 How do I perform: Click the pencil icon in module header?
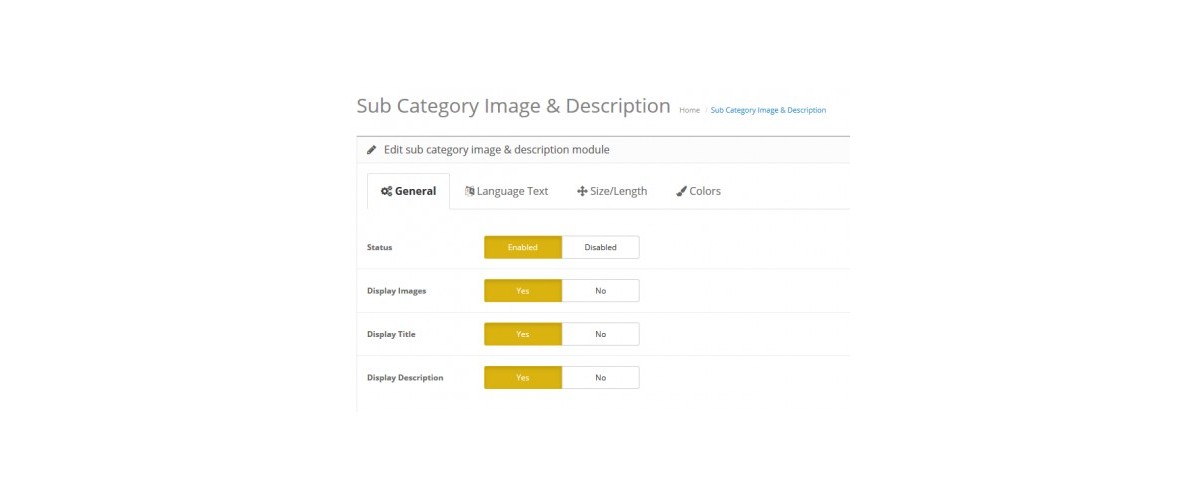coord(372,150)
